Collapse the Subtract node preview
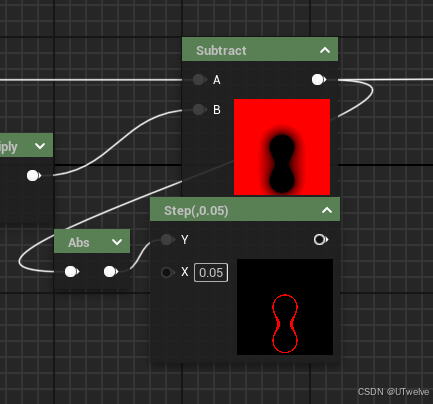 (325, 50)
